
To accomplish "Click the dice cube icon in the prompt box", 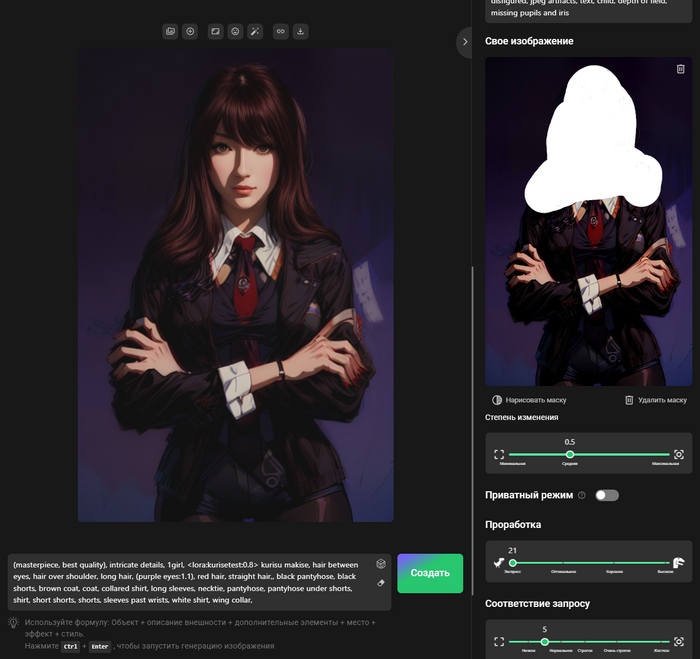I will pos(381,564).
